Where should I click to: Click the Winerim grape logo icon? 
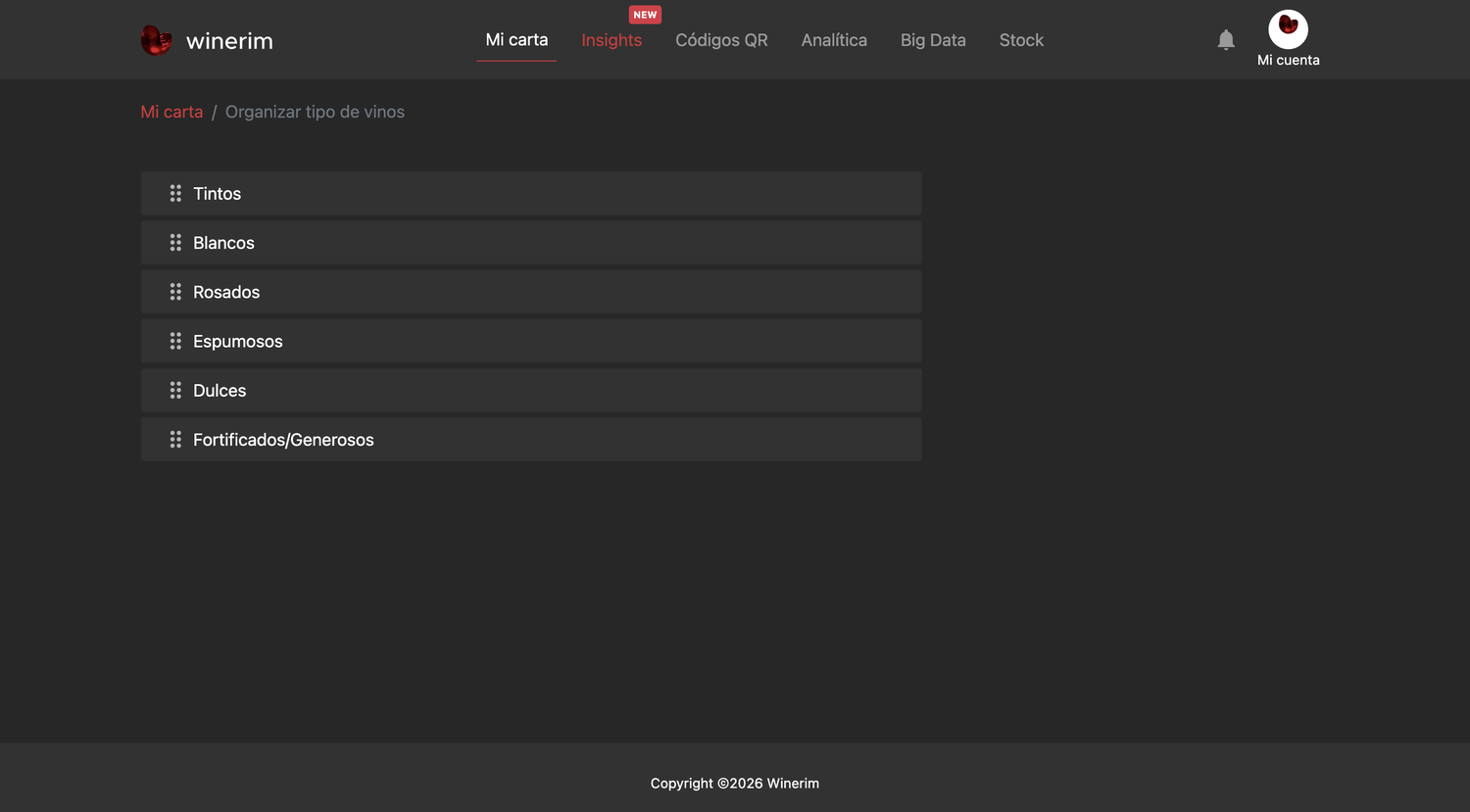click(x=157, y=40)
